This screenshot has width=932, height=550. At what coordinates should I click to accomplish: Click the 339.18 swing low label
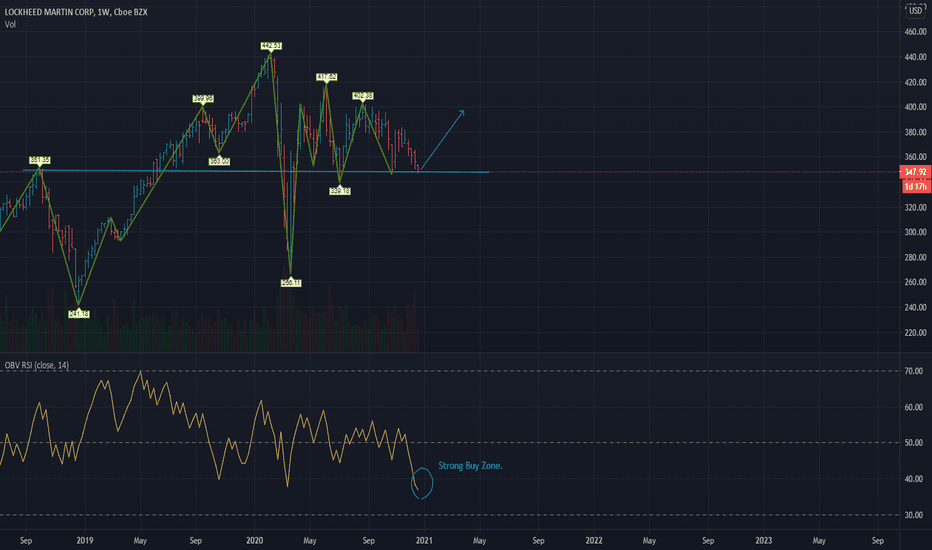340,191
